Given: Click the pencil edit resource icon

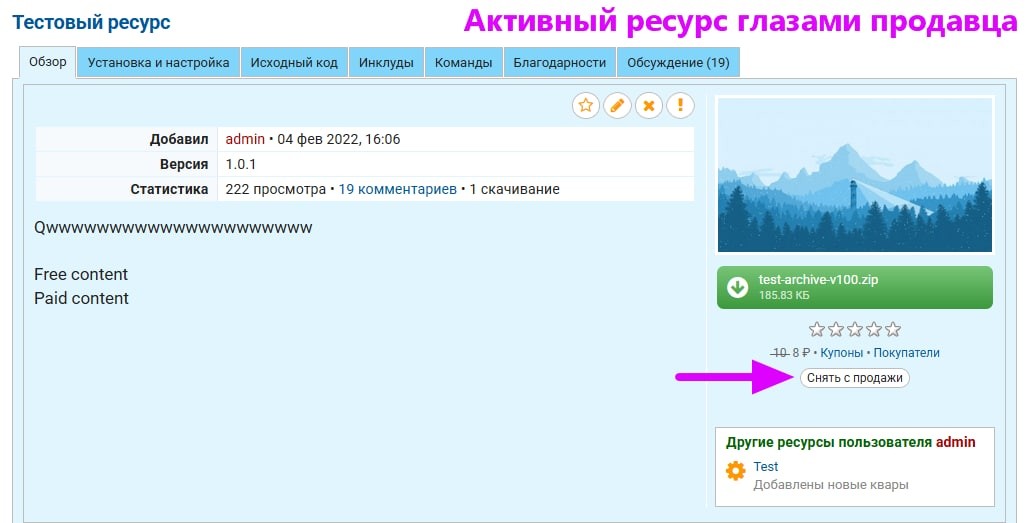Looking at the screenshot, I should pos(617,105).
